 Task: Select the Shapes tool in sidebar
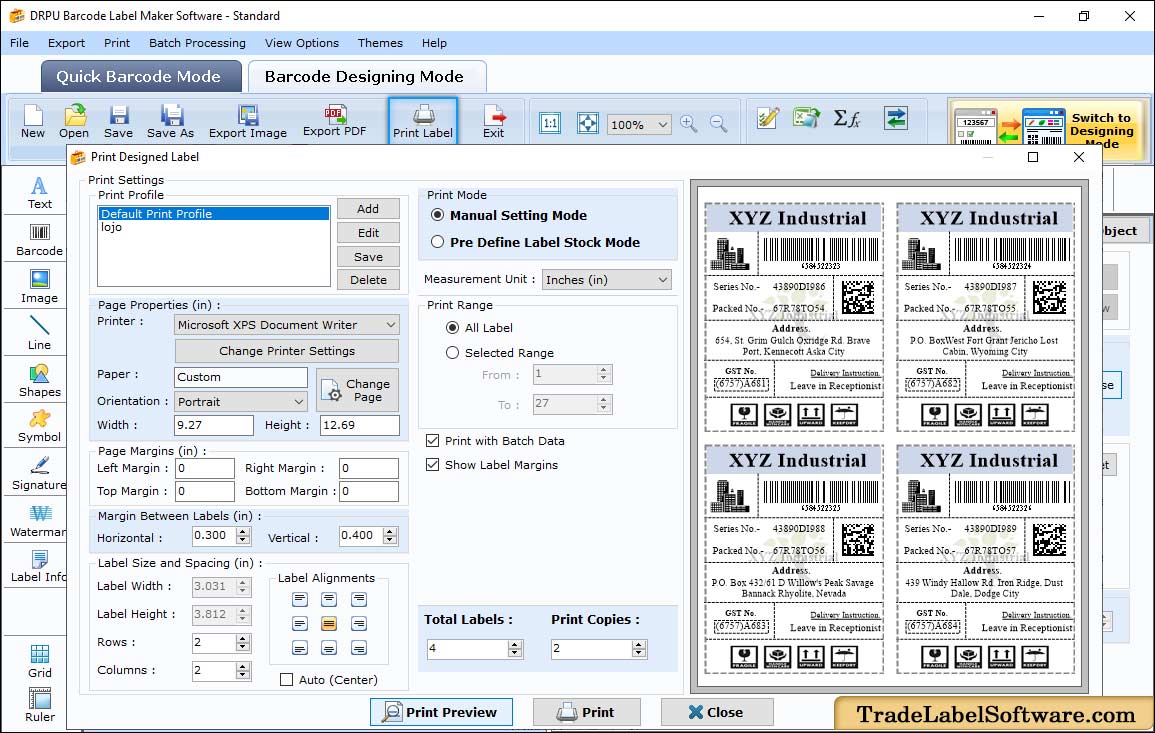[39, 381]
